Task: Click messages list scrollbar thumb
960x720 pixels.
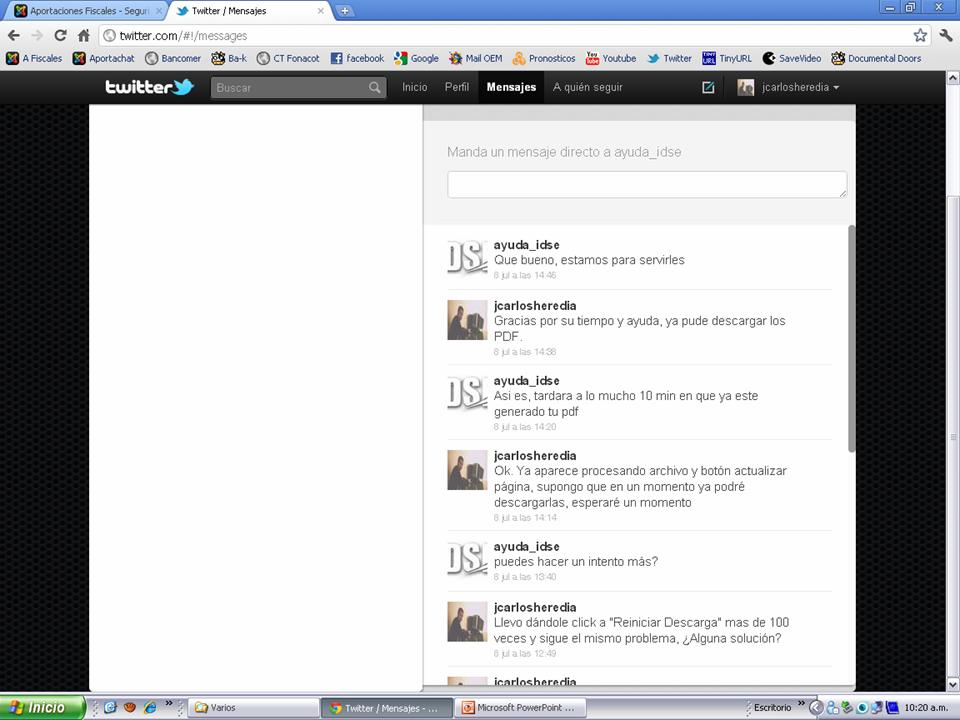Action: (x=851, y=339)
